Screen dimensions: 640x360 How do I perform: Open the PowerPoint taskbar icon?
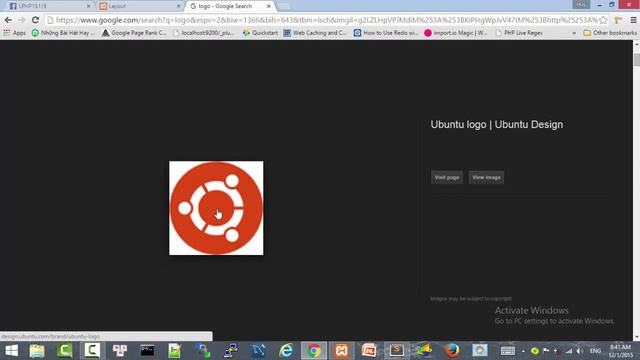point(369,351)
